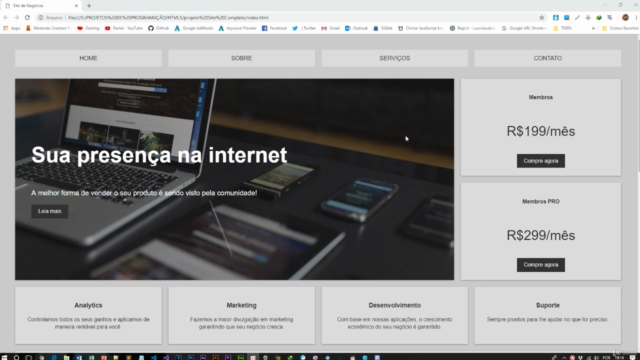Click the Analytics service card heading

click(x=88, y=305)
